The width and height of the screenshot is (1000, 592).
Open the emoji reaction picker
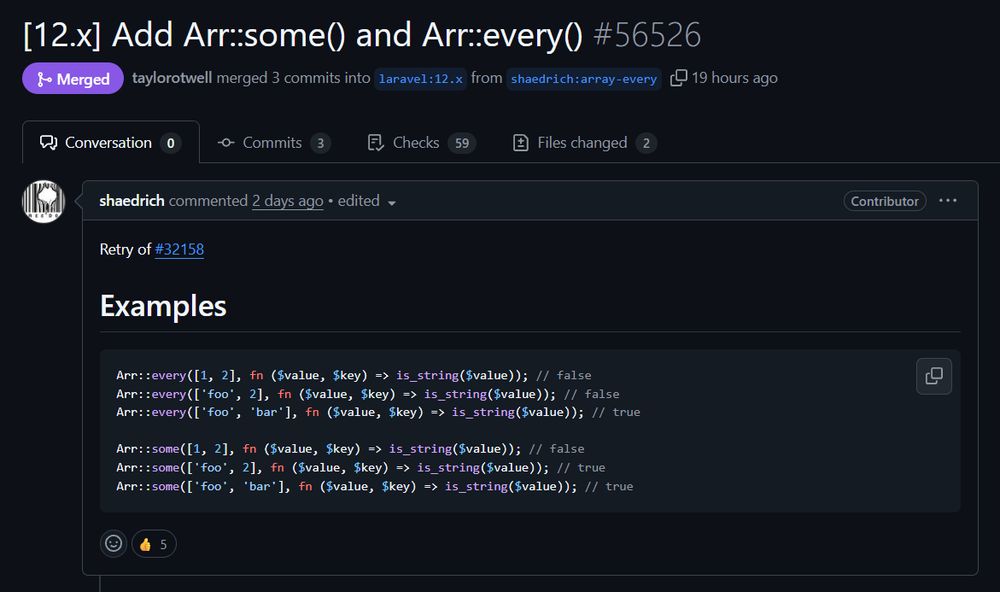coord(114,544)
